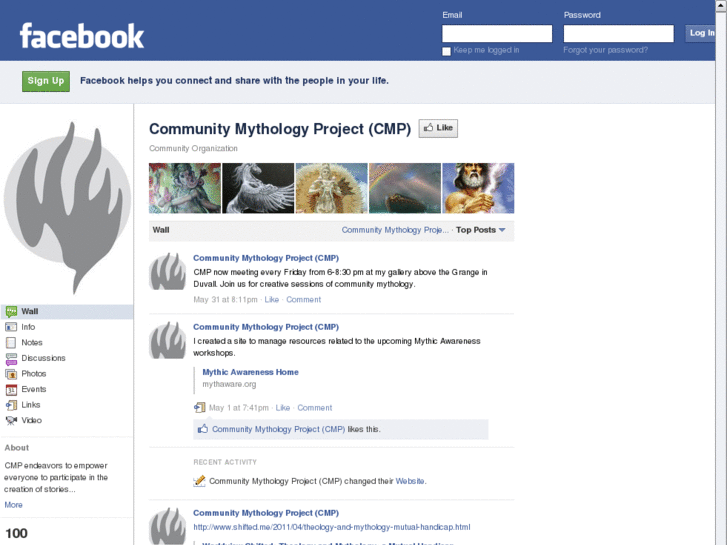Click the Facebook logo
This screenshot has height=545, width=727.
[x=82, y=36]
